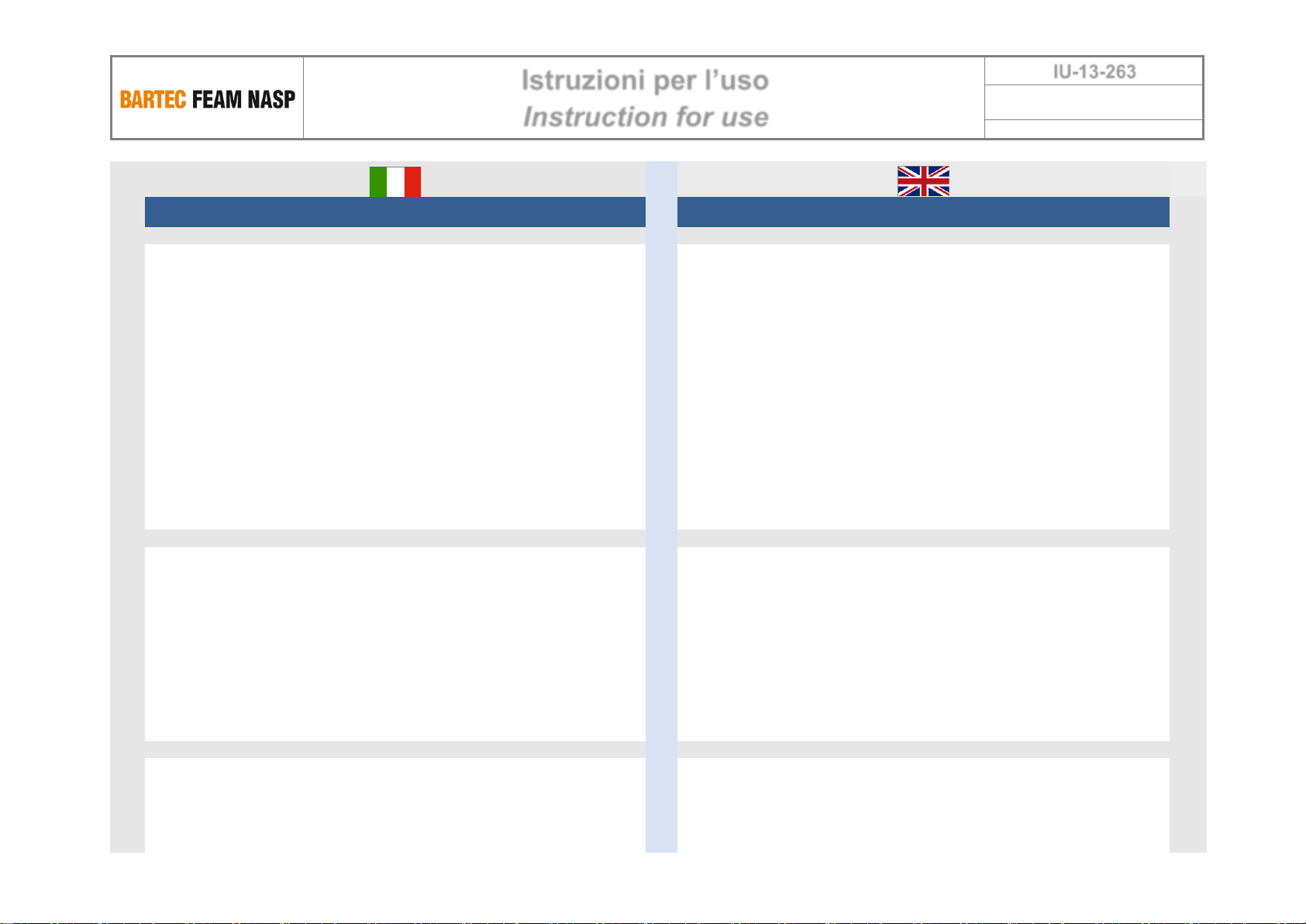Click the blue header bar under Italian flag
1306x924 pixels.
tap(395, 212)
